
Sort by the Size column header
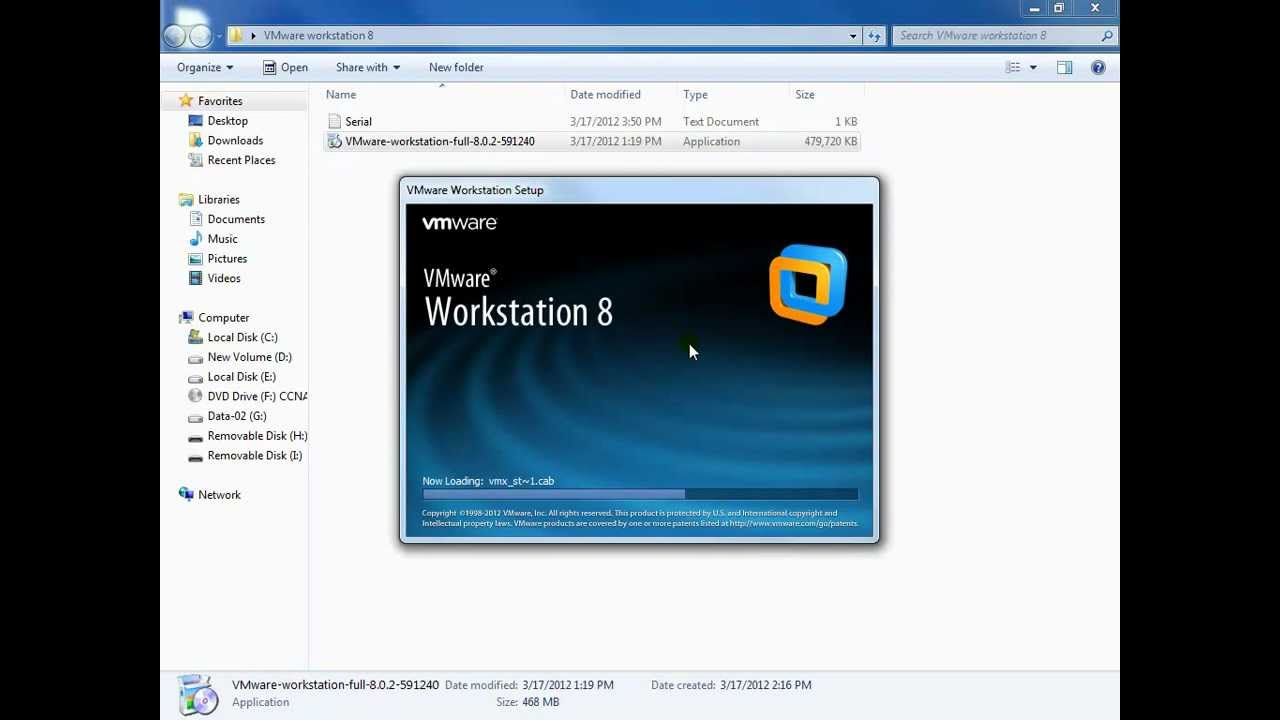point(805,95)
